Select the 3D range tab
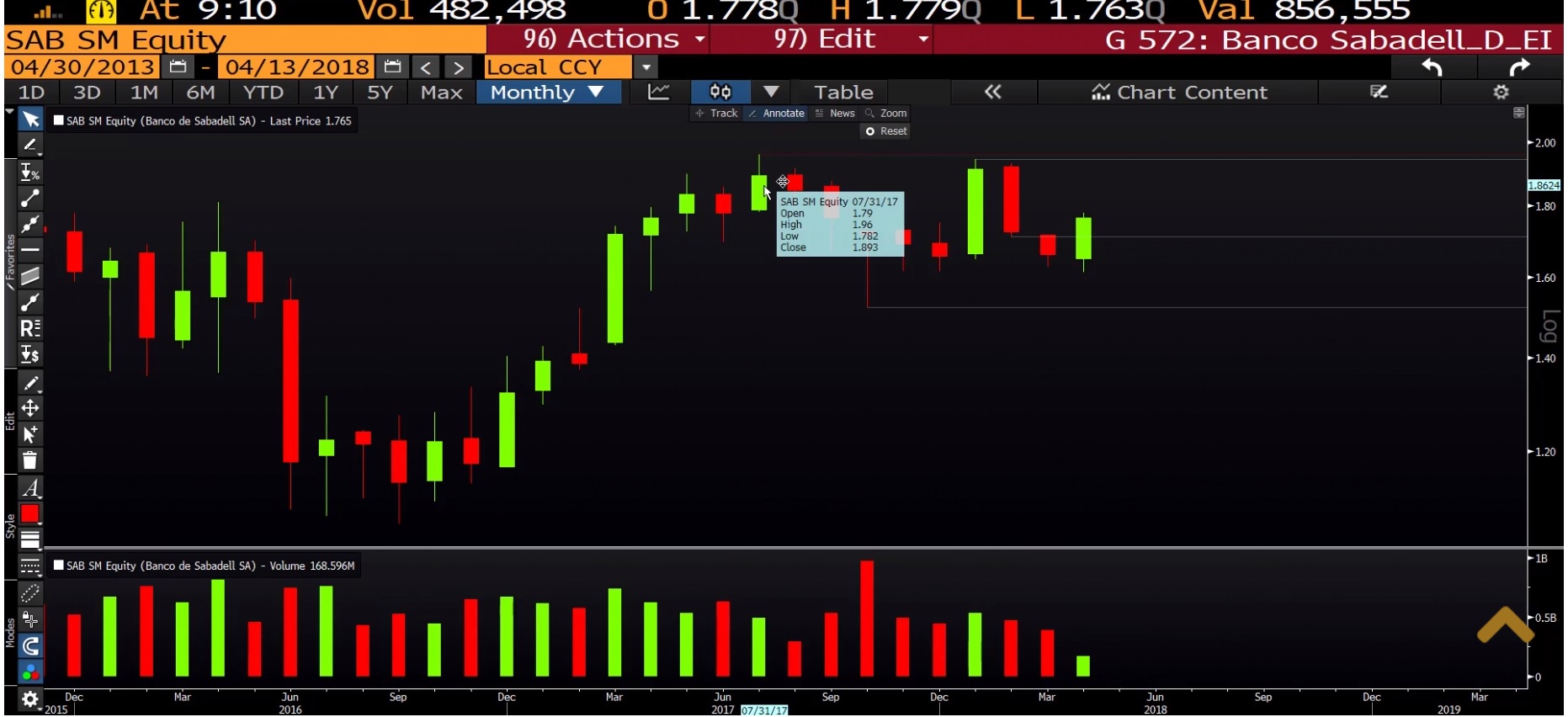This screenshot has height=717, width=1568. click(x=87, y=92)
